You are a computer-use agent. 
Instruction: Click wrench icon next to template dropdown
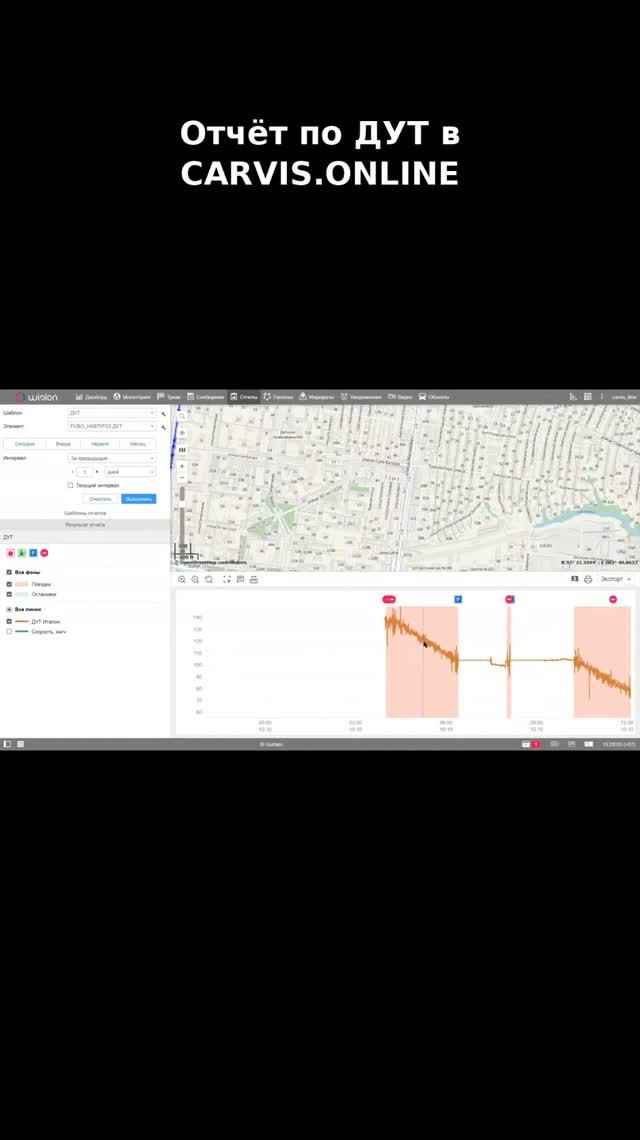(164, 414)
